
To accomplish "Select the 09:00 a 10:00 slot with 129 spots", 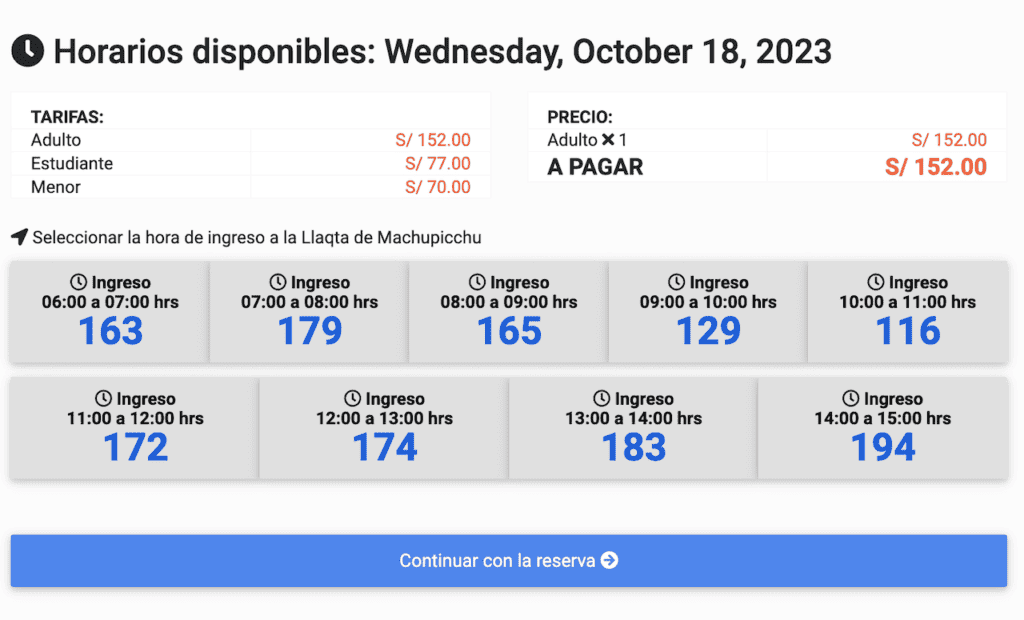I will [708, 312].
